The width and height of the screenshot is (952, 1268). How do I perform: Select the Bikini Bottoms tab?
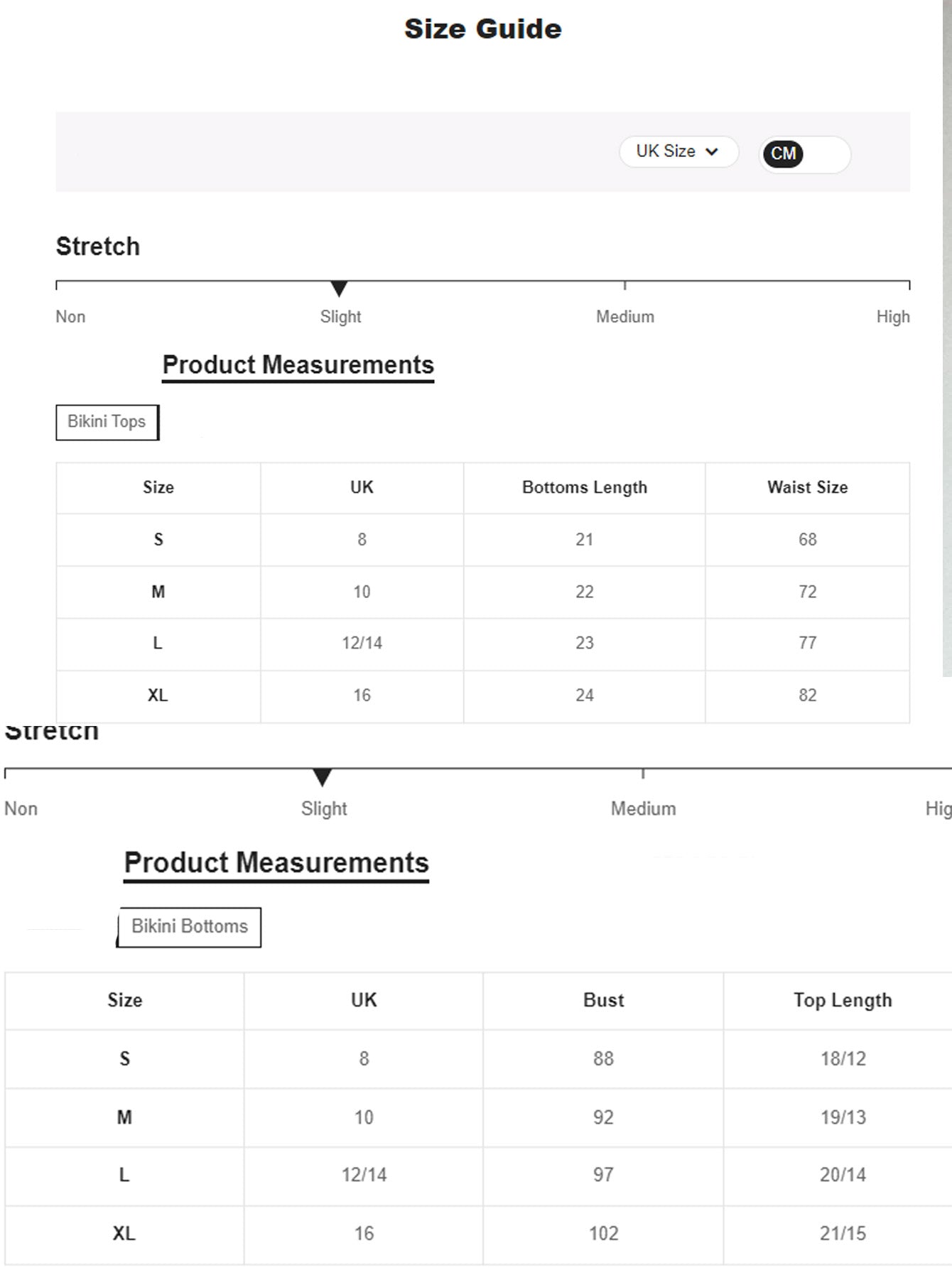(x=190, y=927)
